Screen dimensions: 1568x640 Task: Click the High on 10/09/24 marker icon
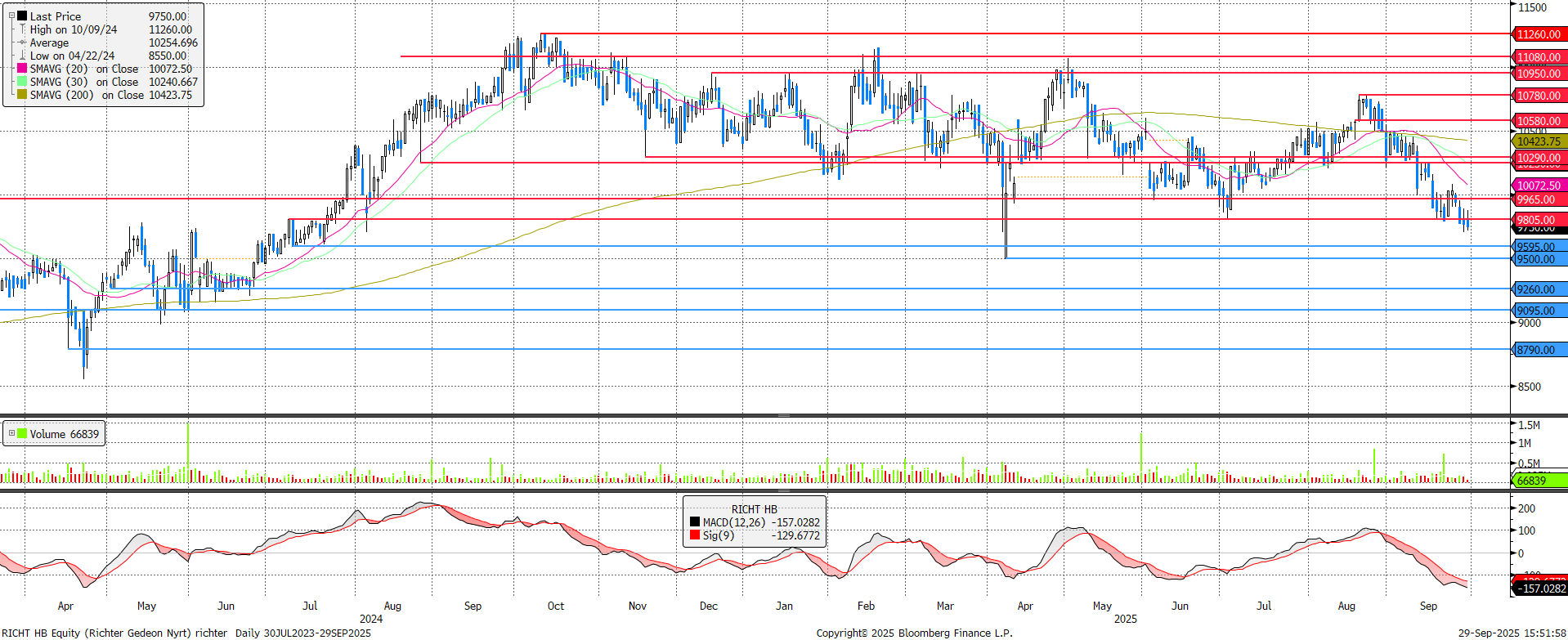click(22, 29)
